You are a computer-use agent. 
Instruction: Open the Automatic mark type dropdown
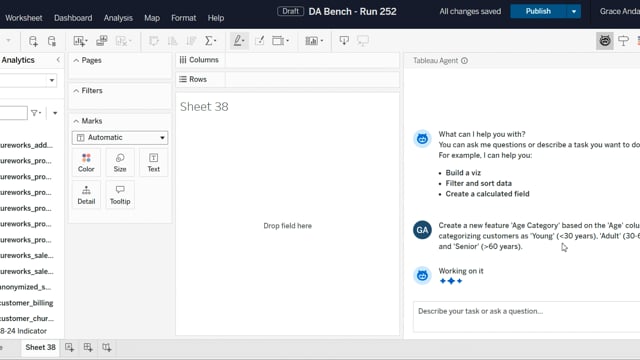(x=120, y=138)
